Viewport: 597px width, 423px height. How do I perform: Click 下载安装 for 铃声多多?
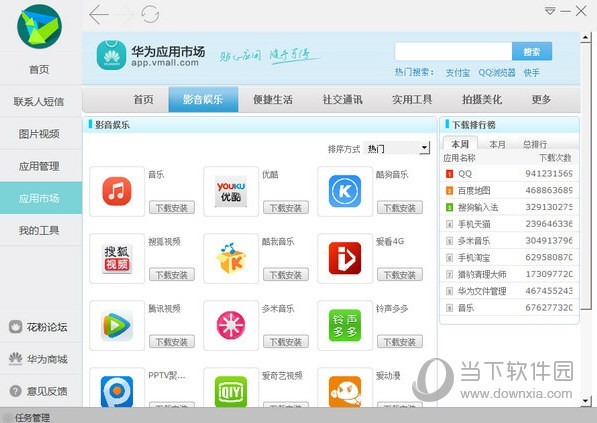pyautogui.click(x=400, y=342)
